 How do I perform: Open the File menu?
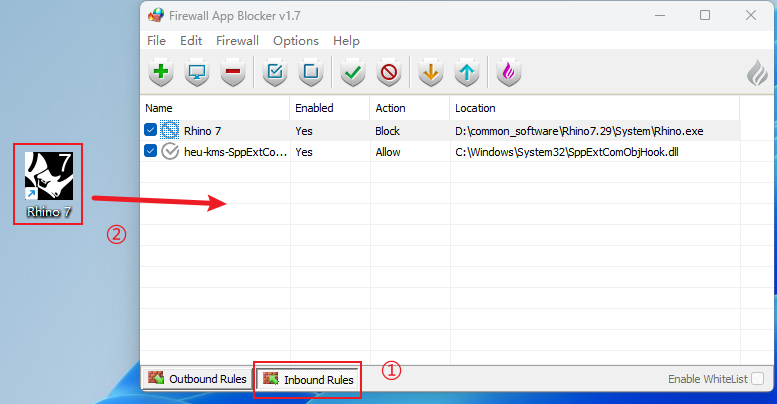click(x=157, y=41)
